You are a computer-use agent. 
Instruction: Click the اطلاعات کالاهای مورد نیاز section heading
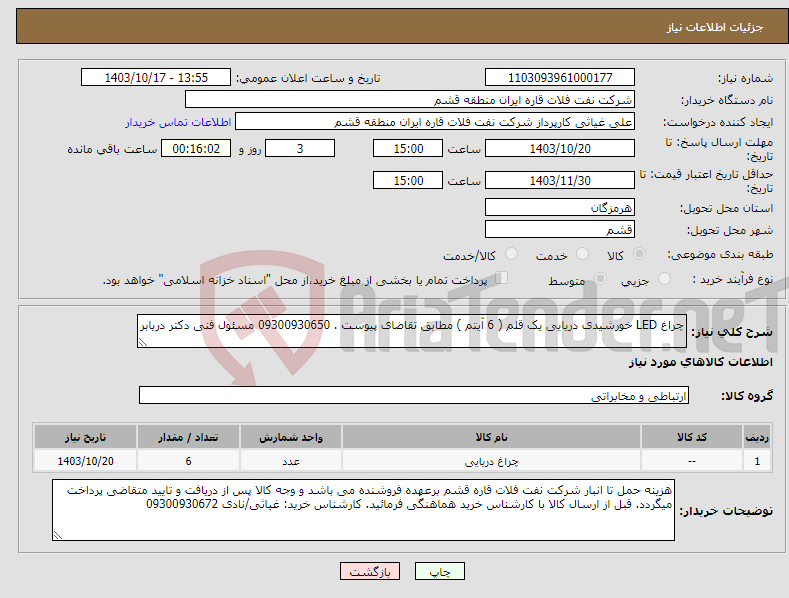(700, 362)
